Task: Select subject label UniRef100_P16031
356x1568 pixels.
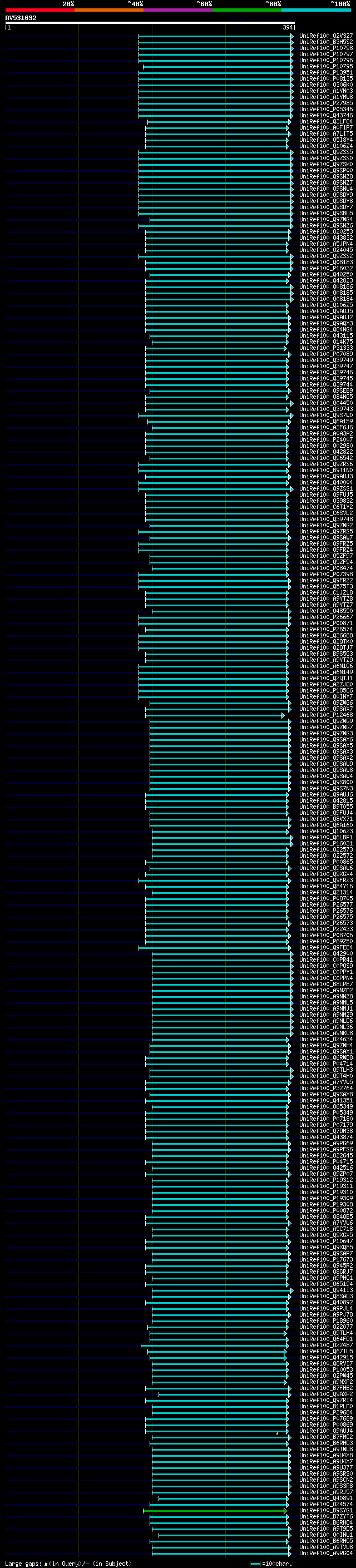Action: pyautogui.click(x=326, y=844)
